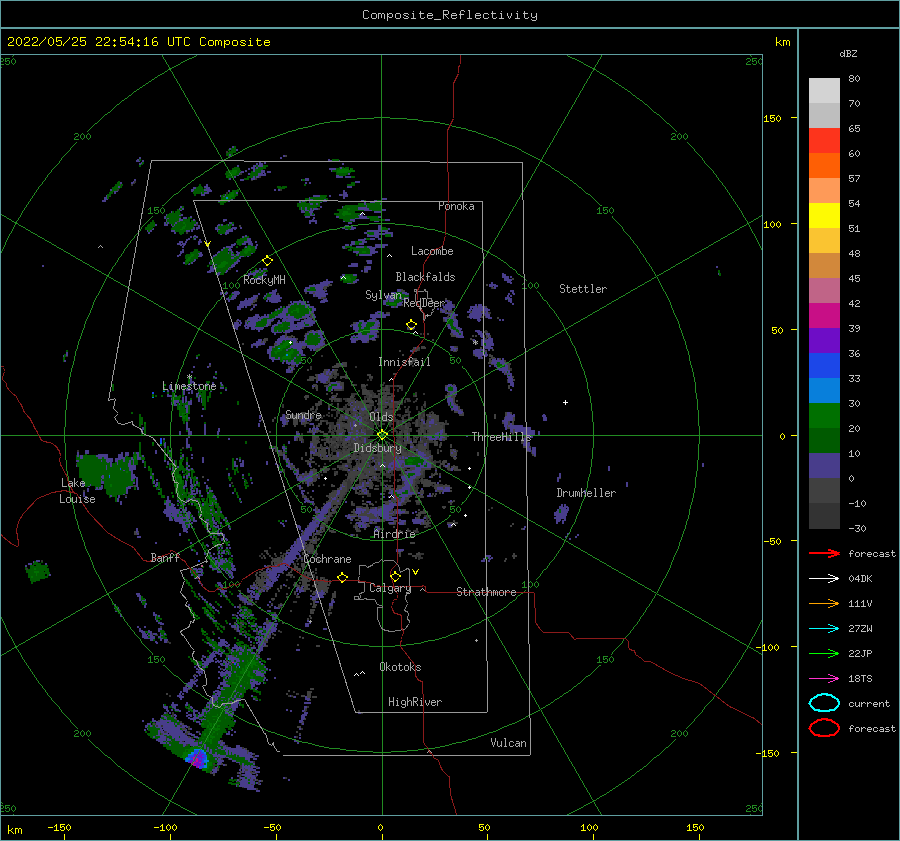Select the cyan current ellipse symbol

(824, 703)
